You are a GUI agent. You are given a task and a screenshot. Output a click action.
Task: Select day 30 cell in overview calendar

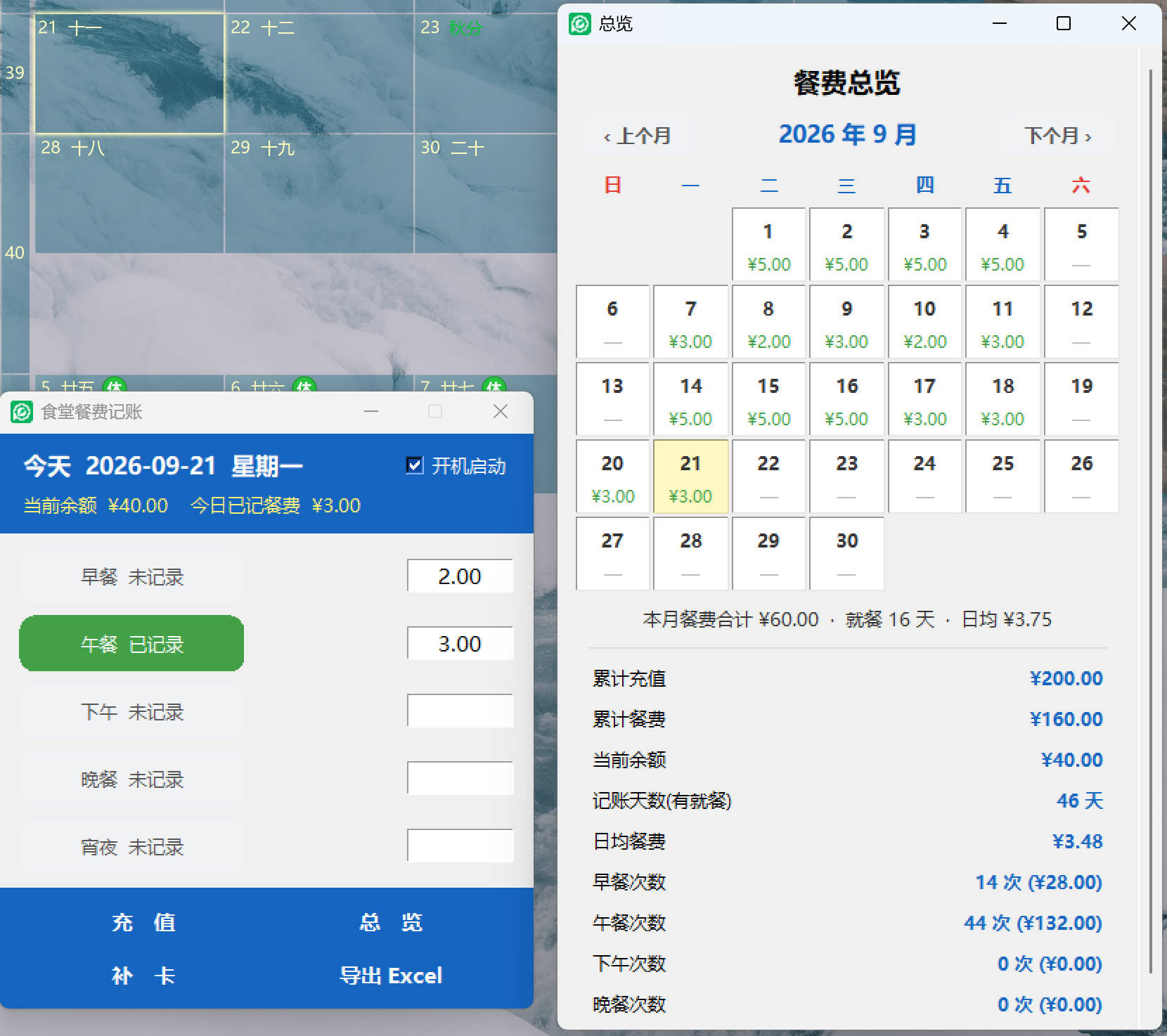tap(846, 554)
